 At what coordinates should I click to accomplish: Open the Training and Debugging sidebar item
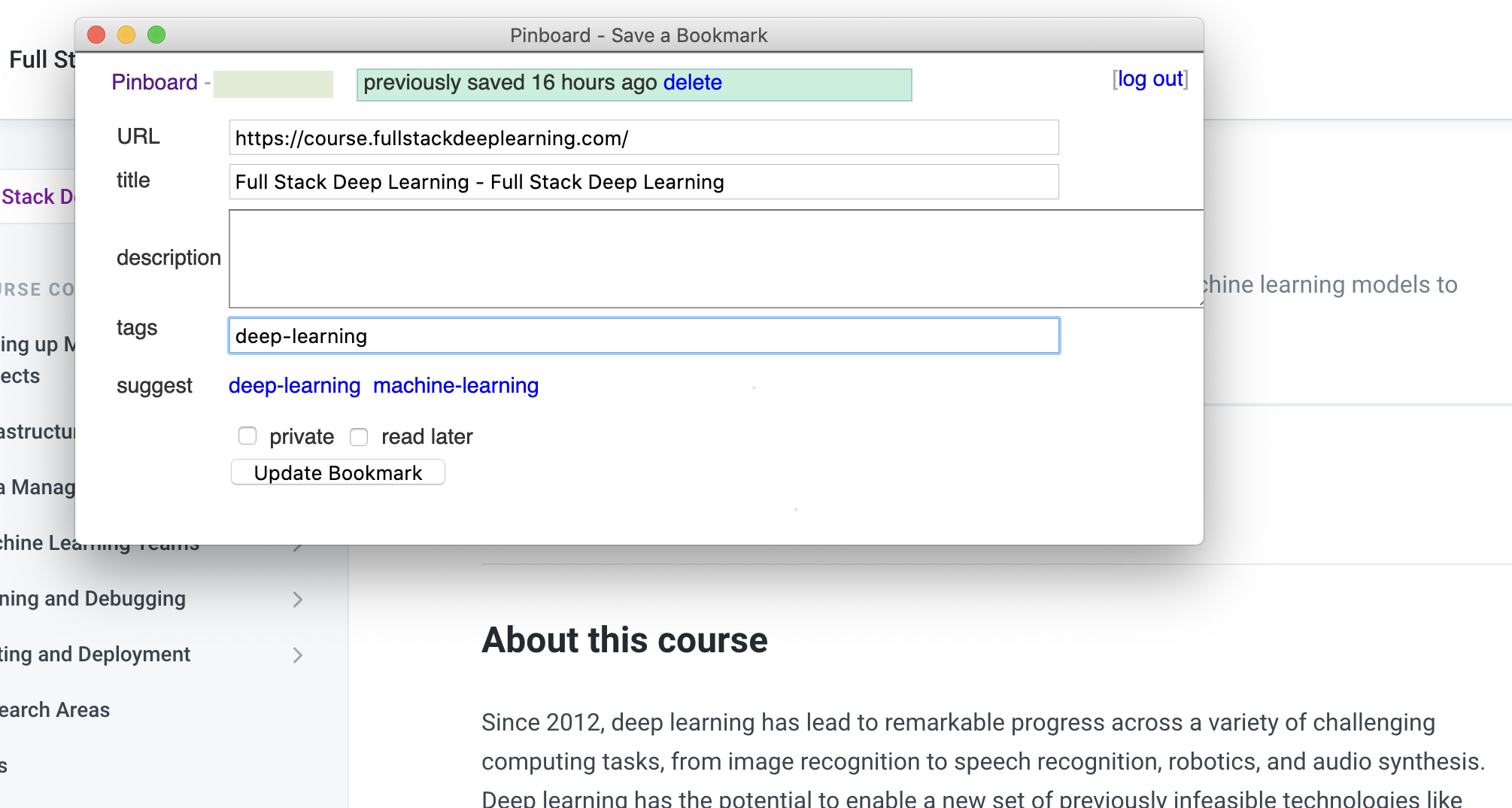(93, 599)
